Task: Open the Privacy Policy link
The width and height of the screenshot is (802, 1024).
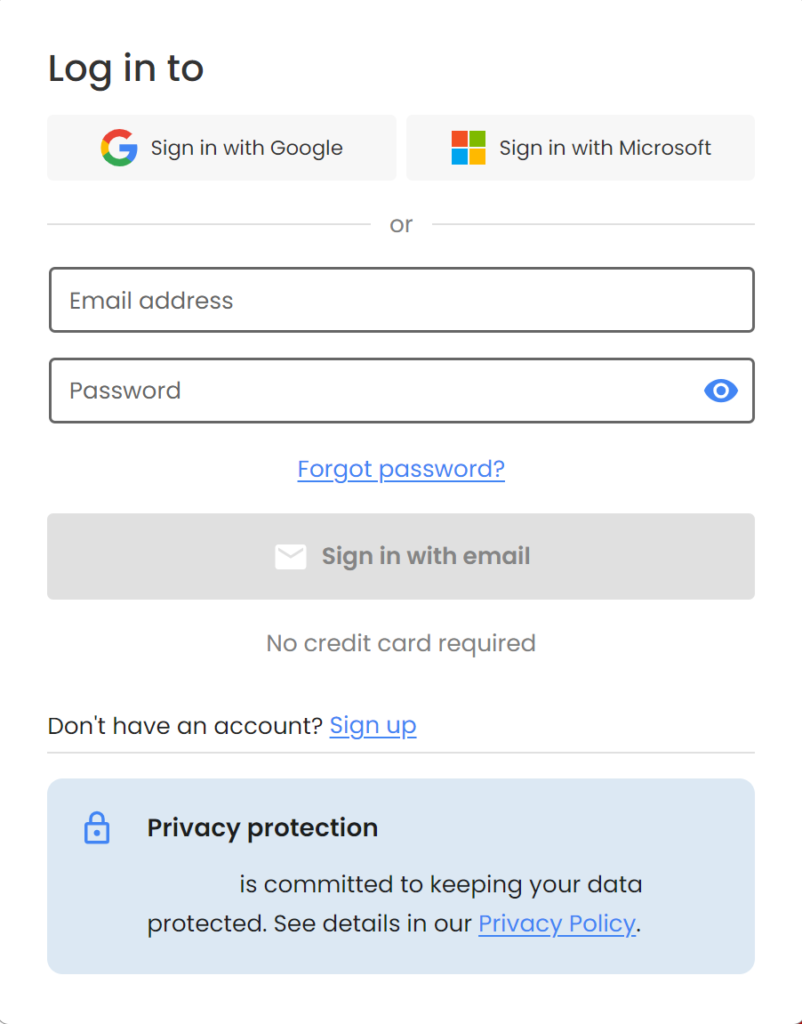Action: point(557,924)
